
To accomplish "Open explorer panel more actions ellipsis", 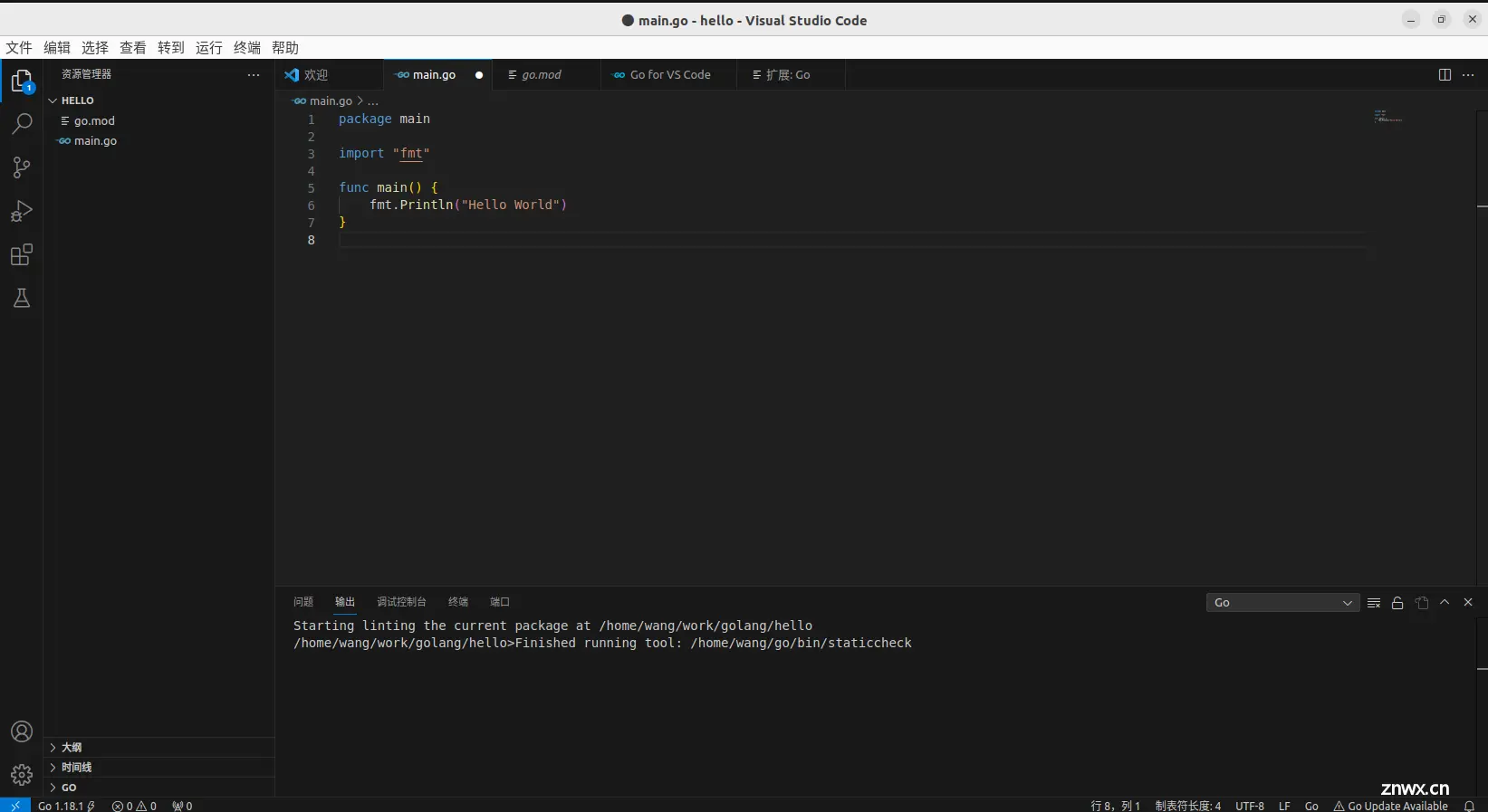I will [x=254, y=75].
